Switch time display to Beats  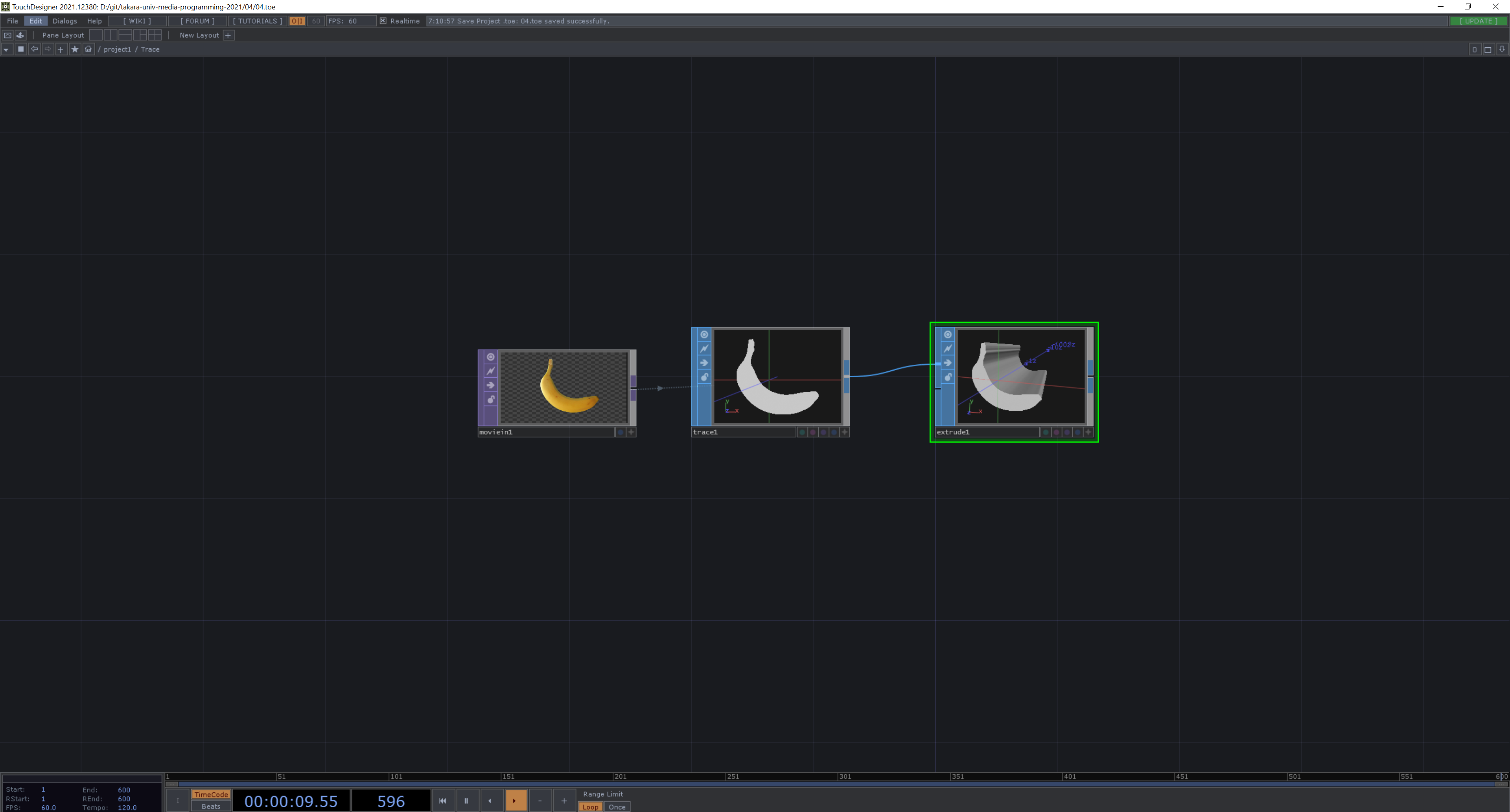[210, 806]
